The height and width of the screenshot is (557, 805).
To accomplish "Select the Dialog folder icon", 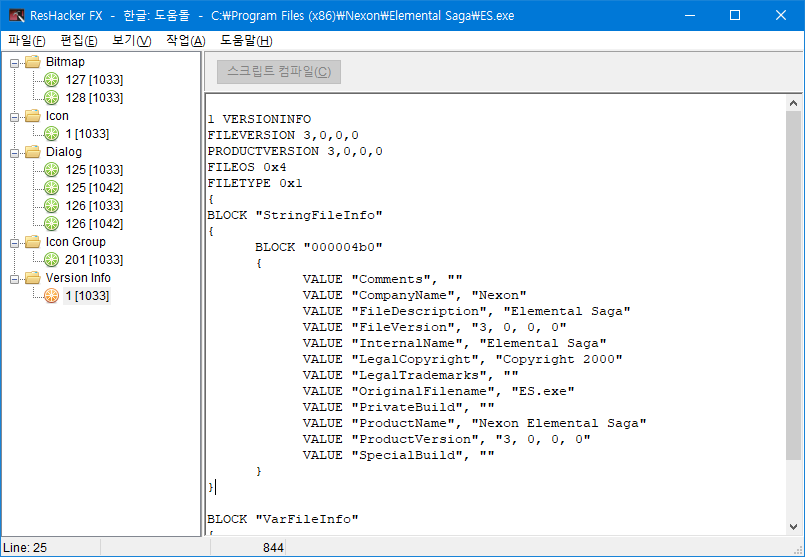I will click(33, 152).
